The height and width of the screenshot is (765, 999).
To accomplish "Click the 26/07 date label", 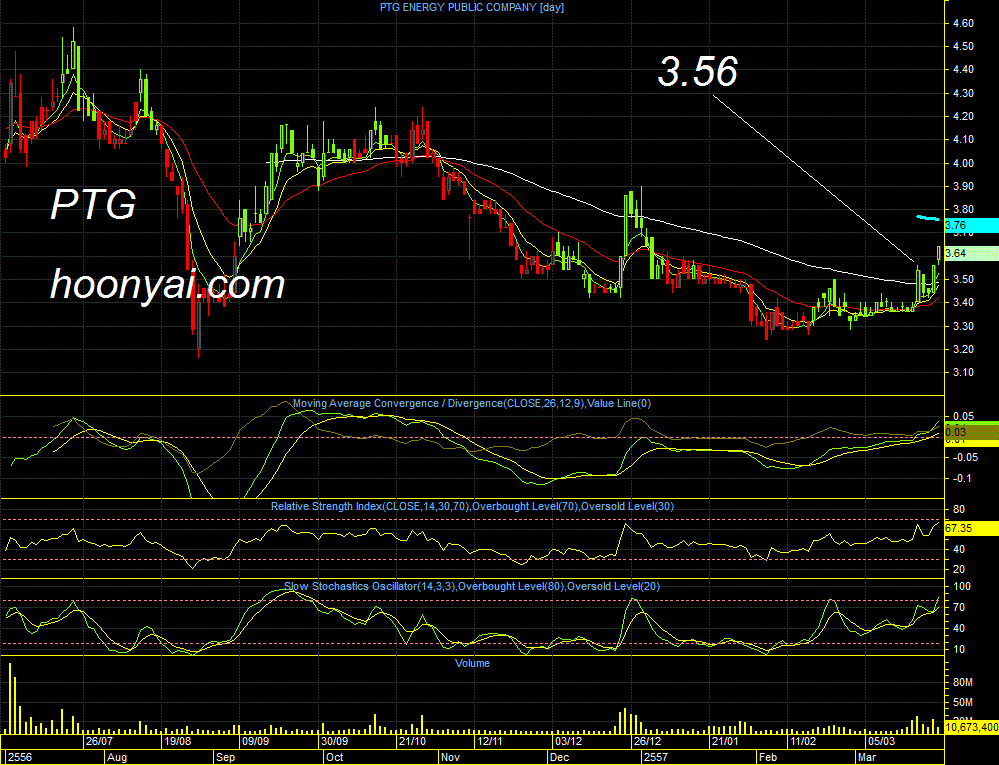I will (x=99, y=741).
